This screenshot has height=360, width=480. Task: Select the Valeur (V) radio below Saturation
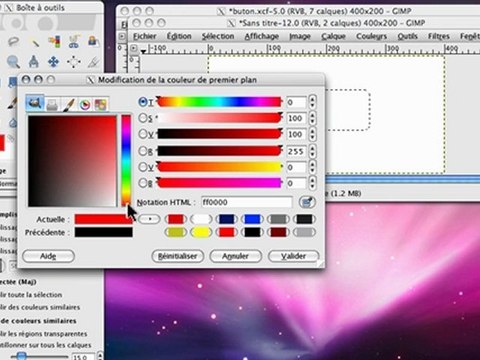point(143,134)
